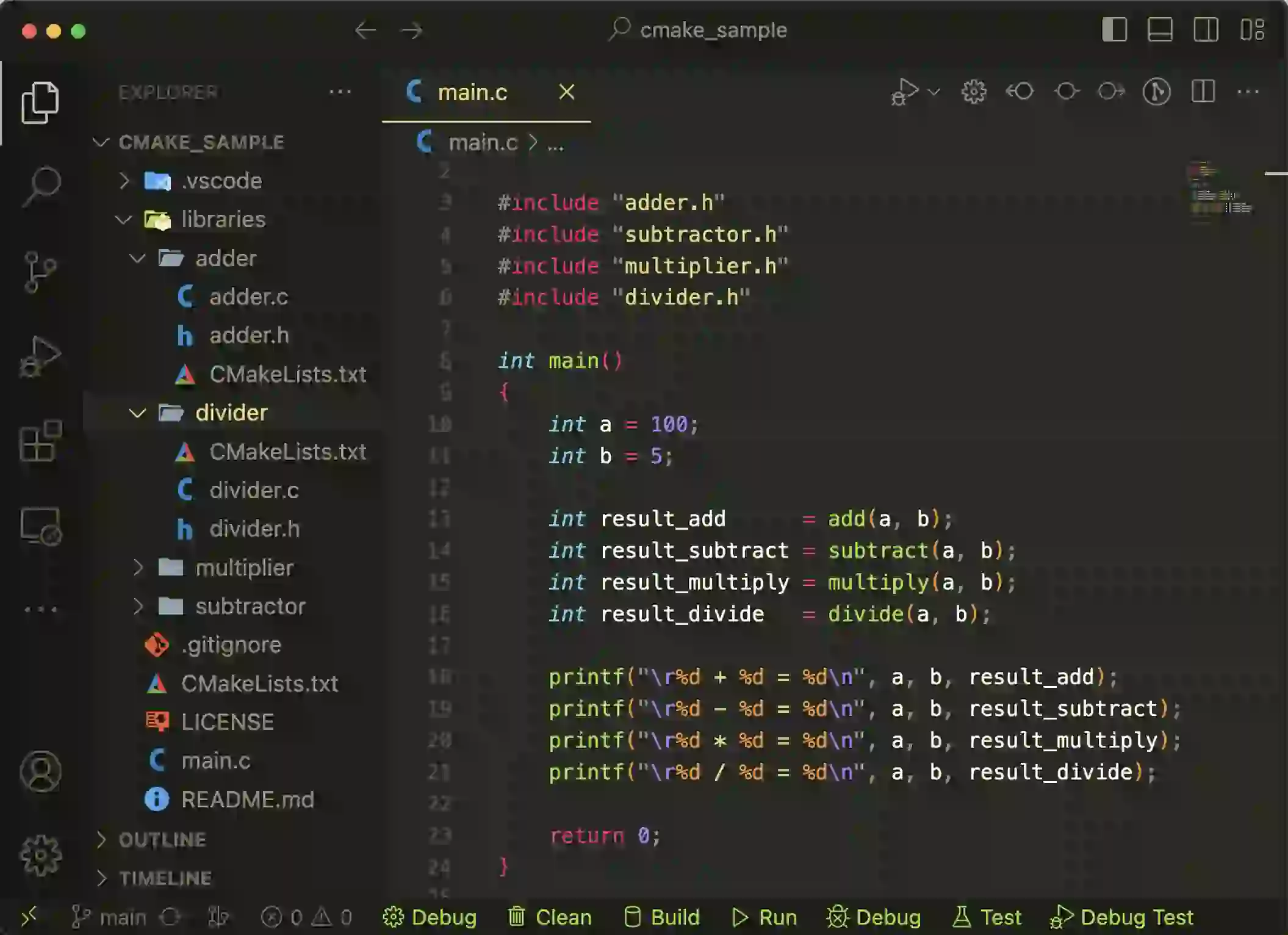Viewport: 1288px width, 935px height.
Task: Expand the multiplier folder
Action: click(x=139, y=568)
